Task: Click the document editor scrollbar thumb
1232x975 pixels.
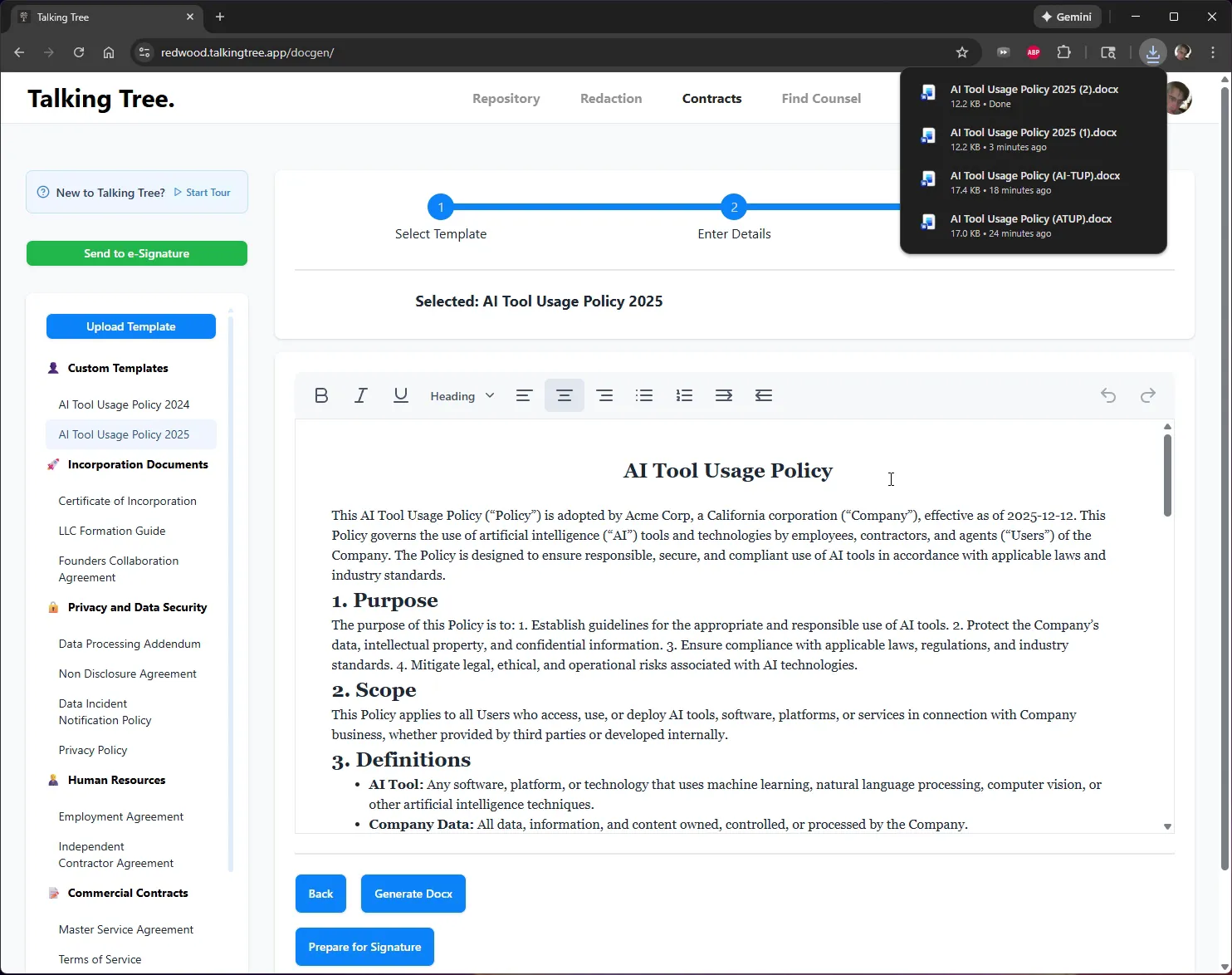Action: [1167, 475]
